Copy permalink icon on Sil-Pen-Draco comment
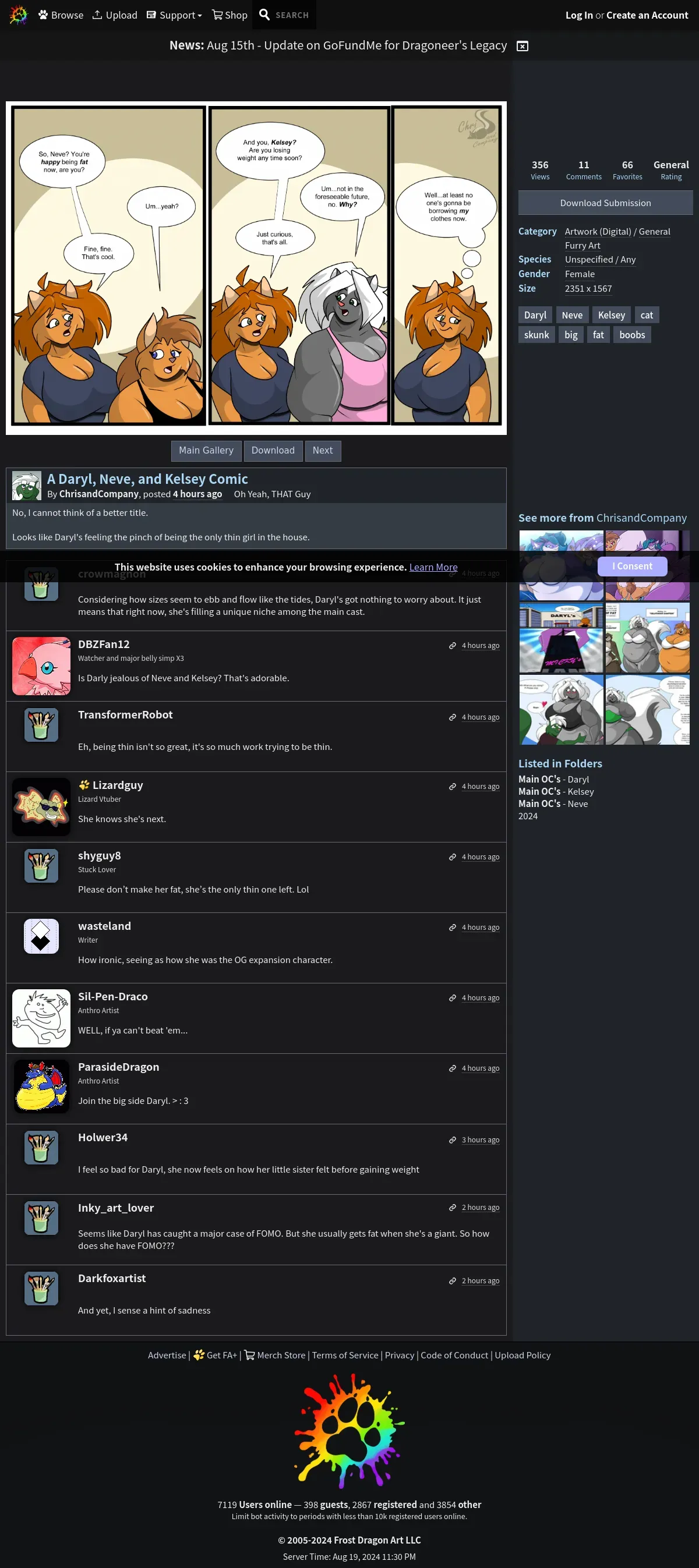Screen dimensions: 699x1568 (452, 998)
